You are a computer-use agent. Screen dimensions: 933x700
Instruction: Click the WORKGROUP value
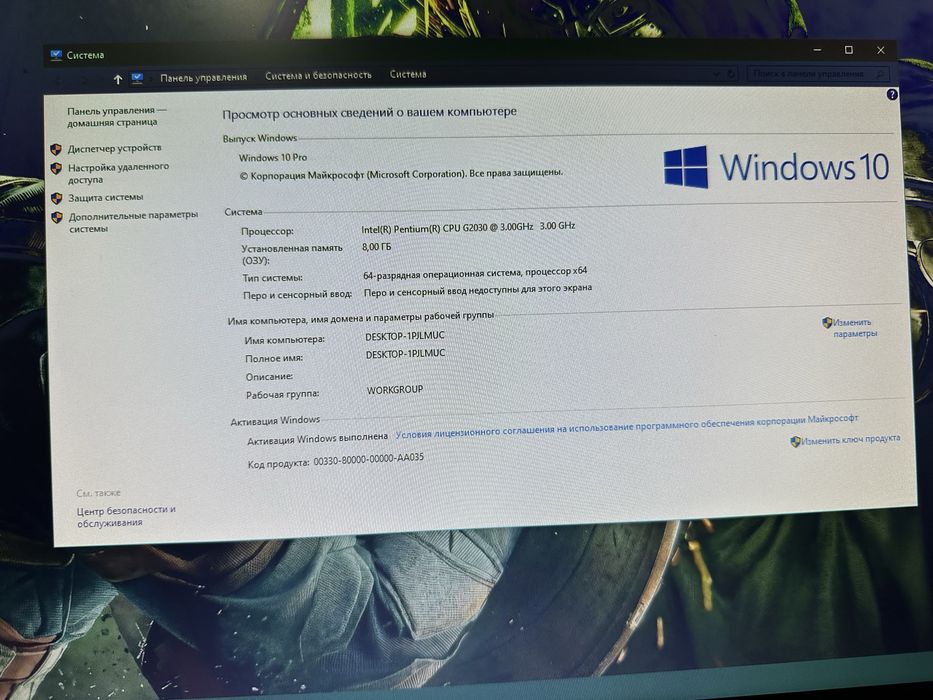[395, 389]
